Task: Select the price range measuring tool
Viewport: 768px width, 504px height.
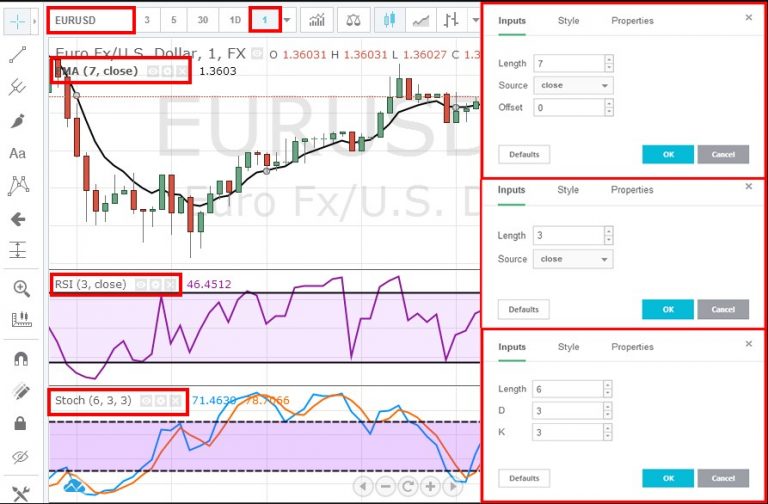Action: tap(18, 250)
